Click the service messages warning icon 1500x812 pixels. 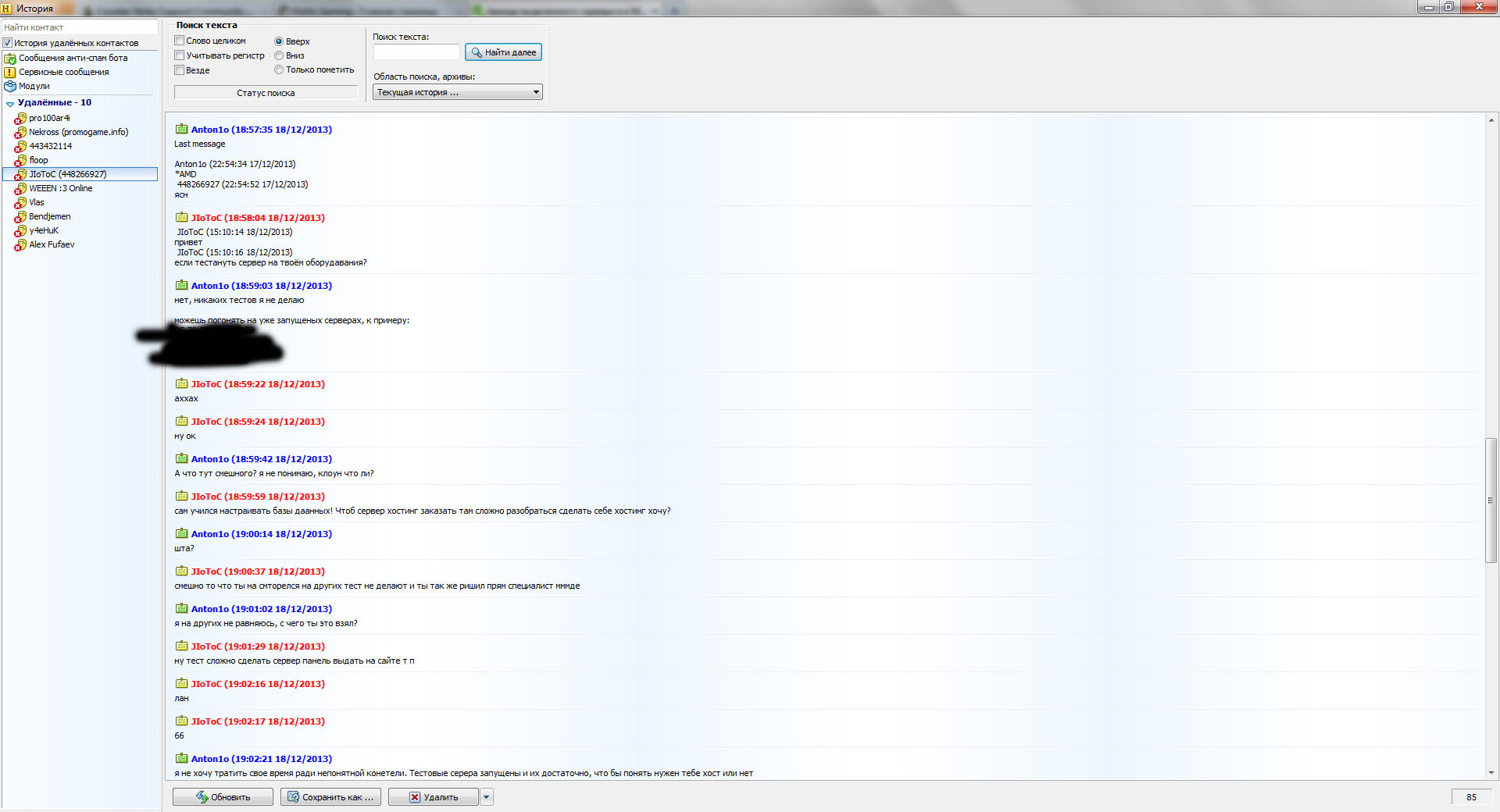click(x=10, y=72)
